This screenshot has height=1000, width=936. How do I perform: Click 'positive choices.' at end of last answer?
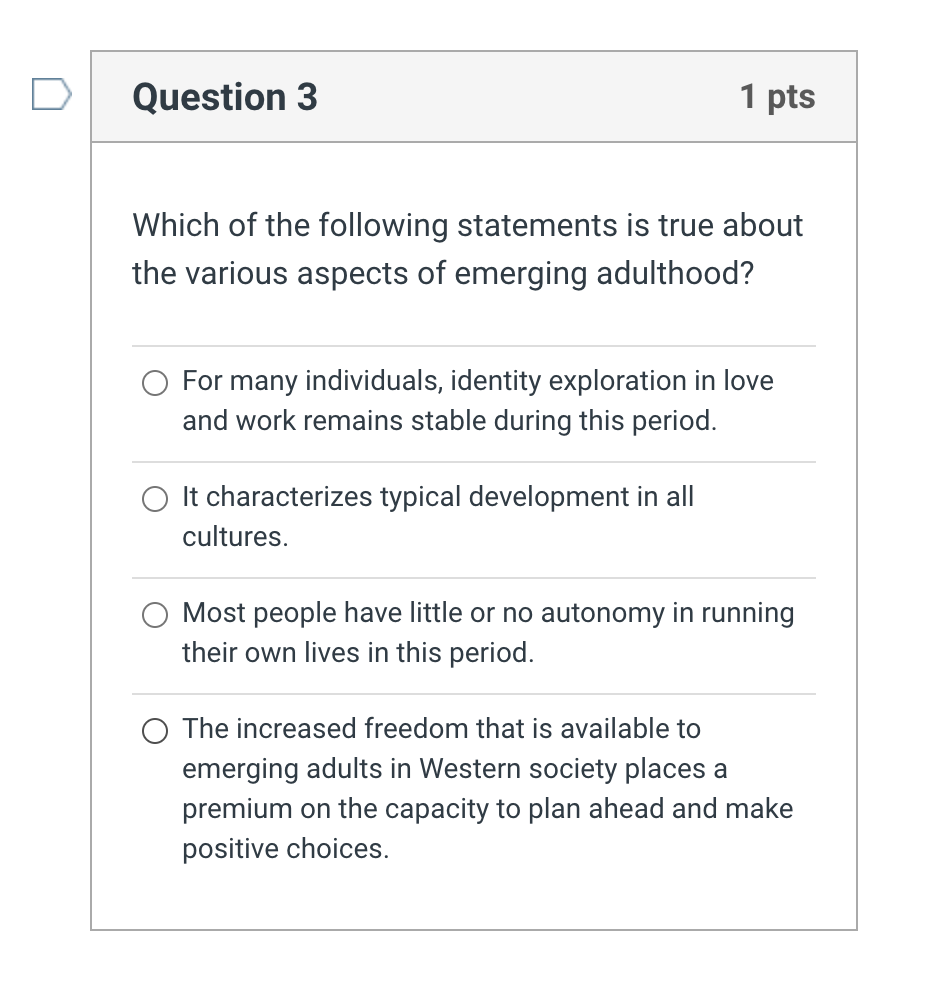tap(286, 849)
